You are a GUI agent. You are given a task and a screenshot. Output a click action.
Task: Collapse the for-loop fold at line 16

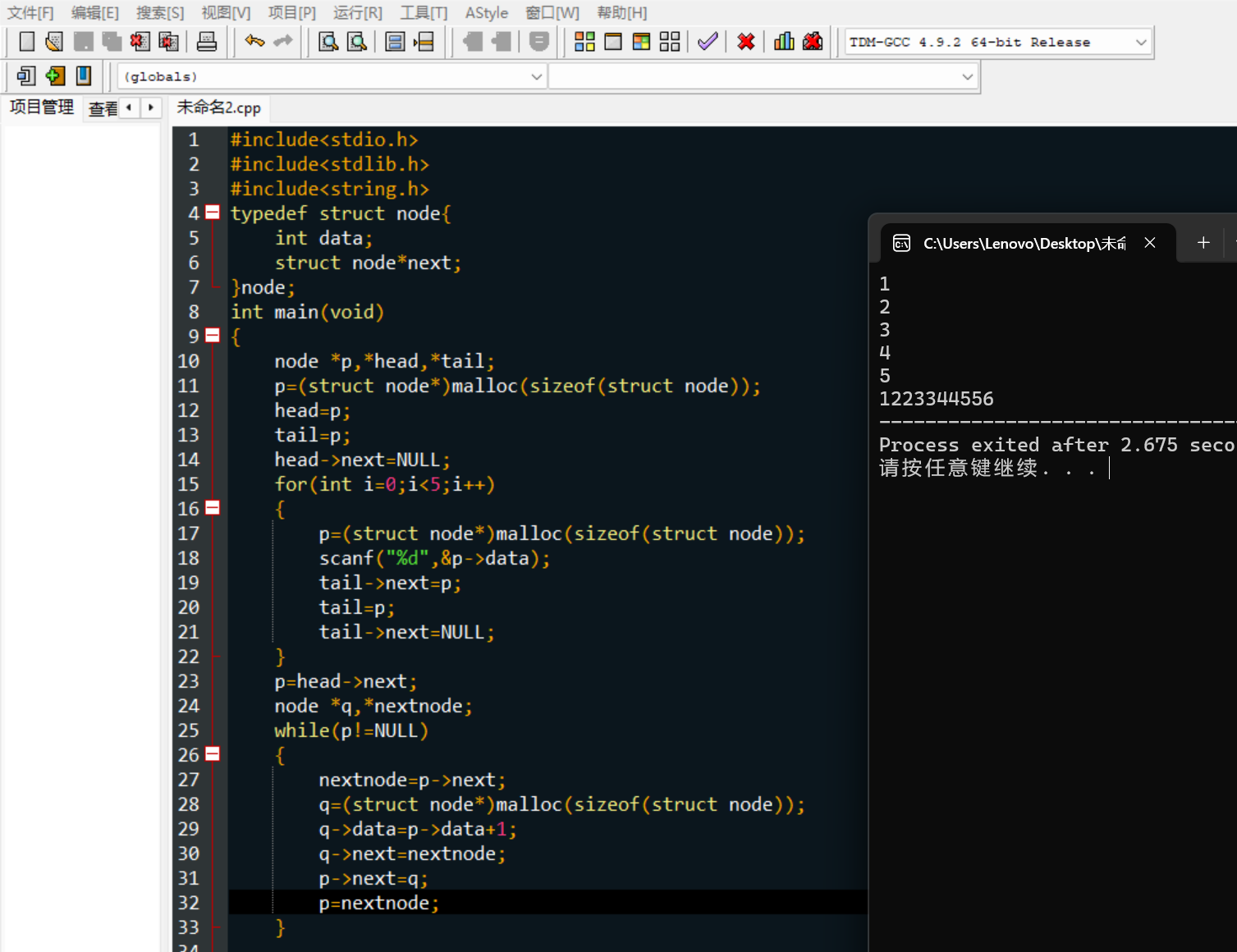pos(213,508)
